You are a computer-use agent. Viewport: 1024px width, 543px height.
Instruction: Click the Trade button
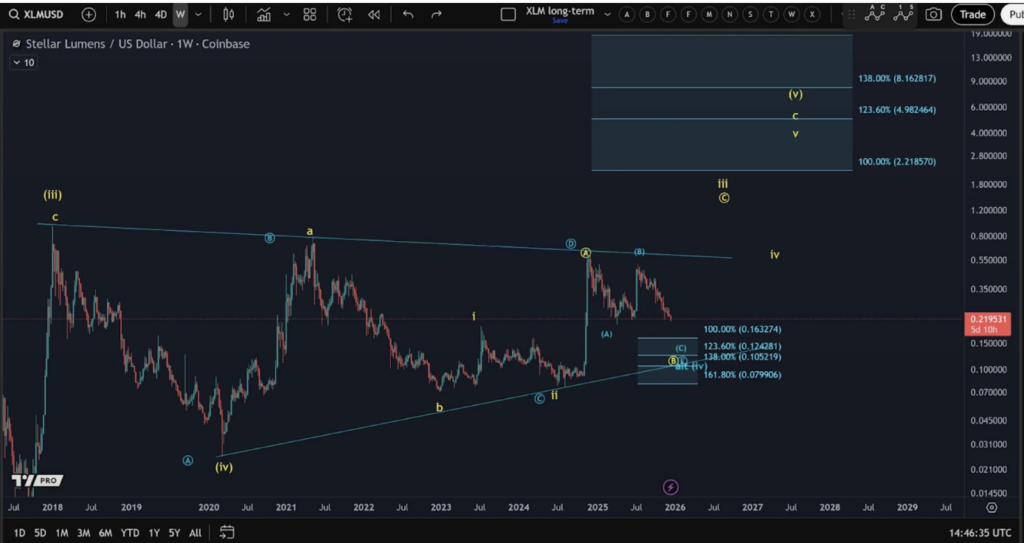tap(972, 14)
